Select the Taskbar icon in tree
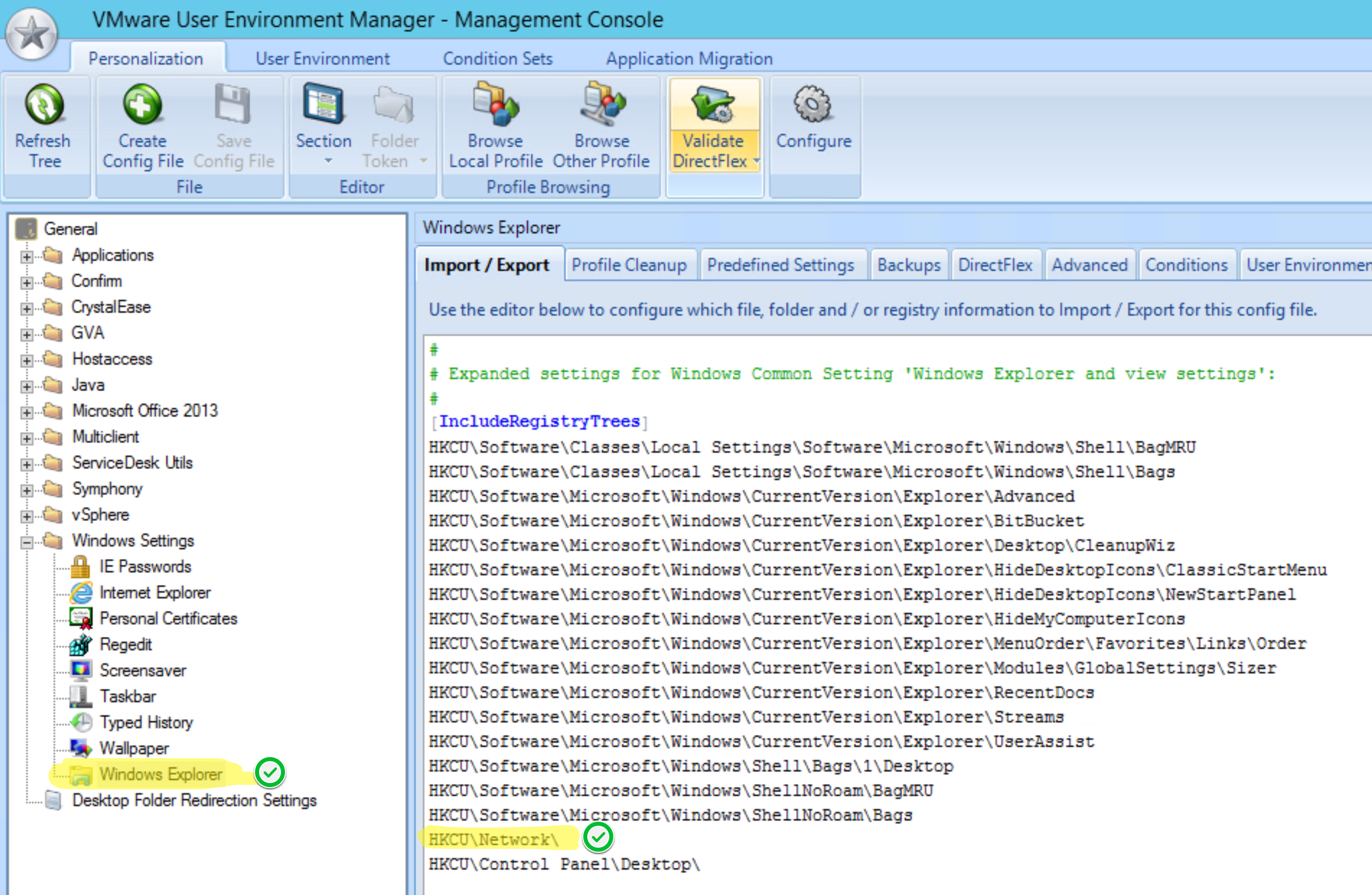Viewport: 1372px width, 895px height. [x=81, y=696]
